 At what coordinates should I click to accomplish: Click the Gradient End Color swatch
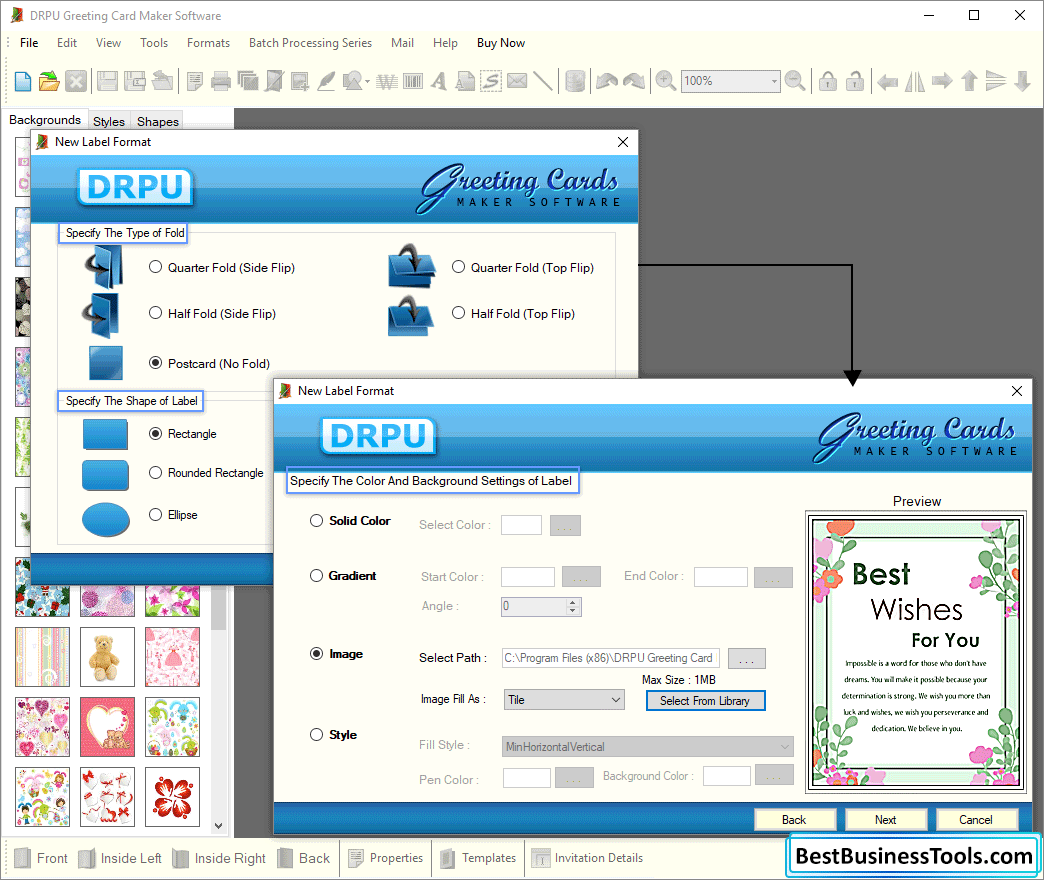pos(720,576)
